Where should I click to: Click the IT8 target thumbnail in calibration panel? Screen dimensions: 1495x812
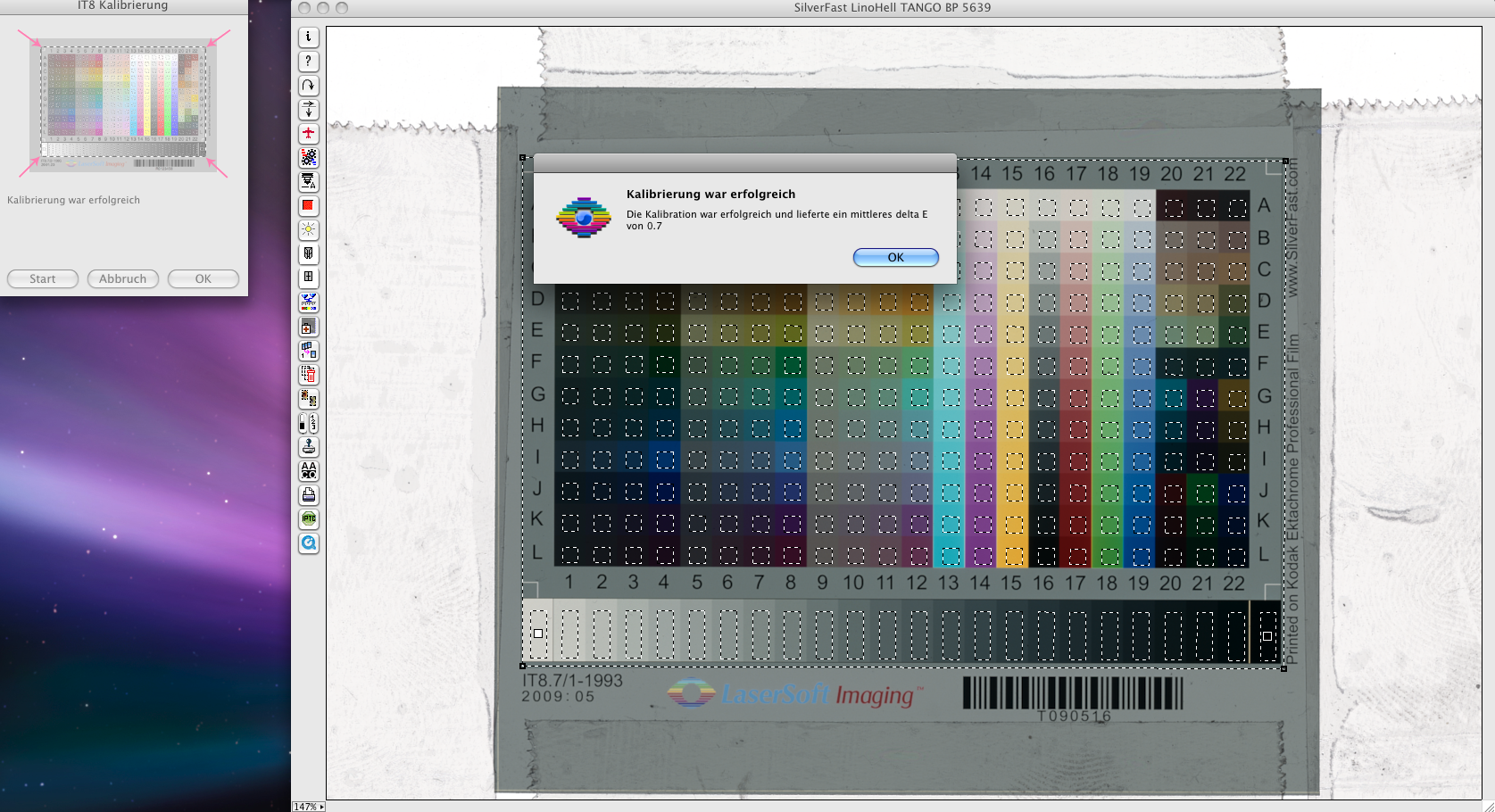coord(123,104)
